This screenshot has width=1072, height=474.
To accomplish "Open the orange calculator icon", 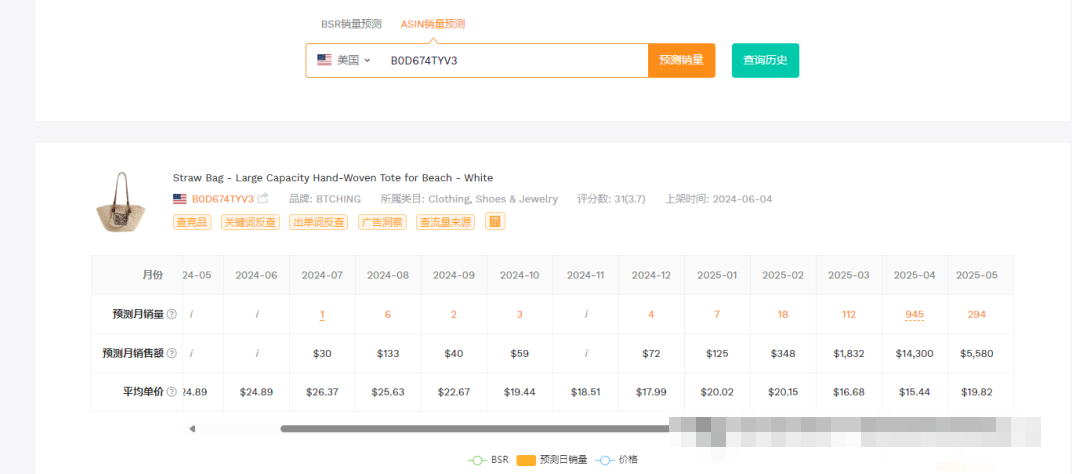I will click(495, 221).
